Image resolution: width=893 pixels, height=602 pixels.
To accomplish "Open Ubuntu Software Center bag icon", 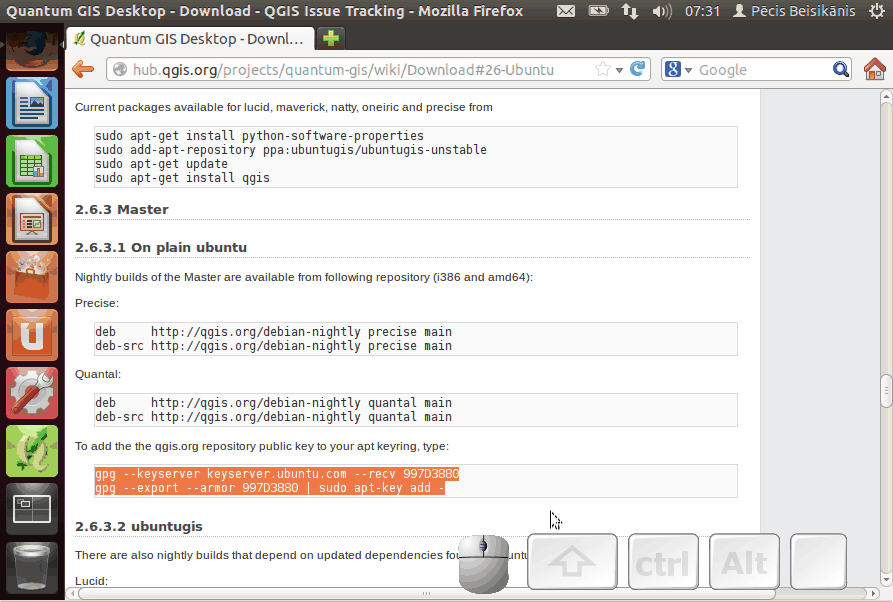I will [32, 277].
